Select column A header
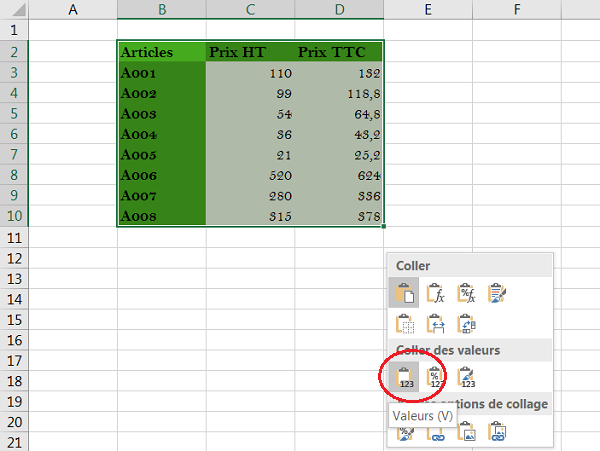 [73, 9]
